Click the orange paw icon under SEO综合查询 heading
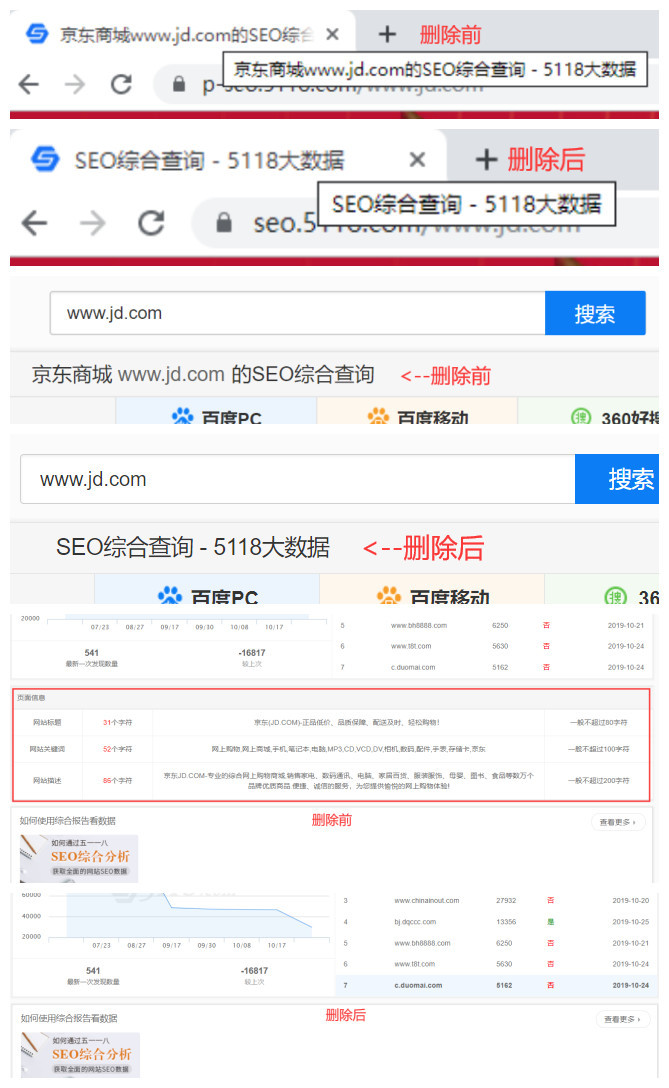Screen dimensions: 669x1088 [389, 595]
